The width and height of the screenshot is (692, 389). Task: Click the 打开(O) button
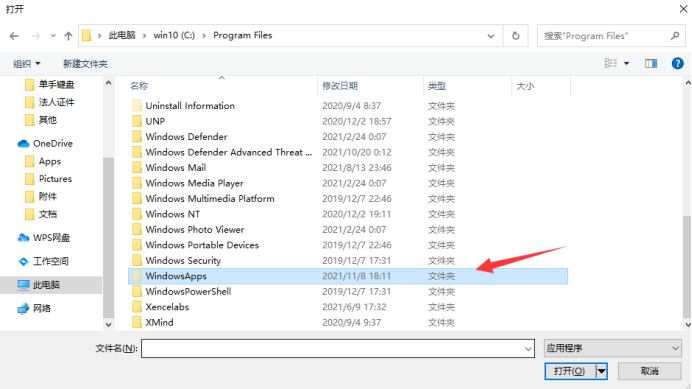(570, 371)
